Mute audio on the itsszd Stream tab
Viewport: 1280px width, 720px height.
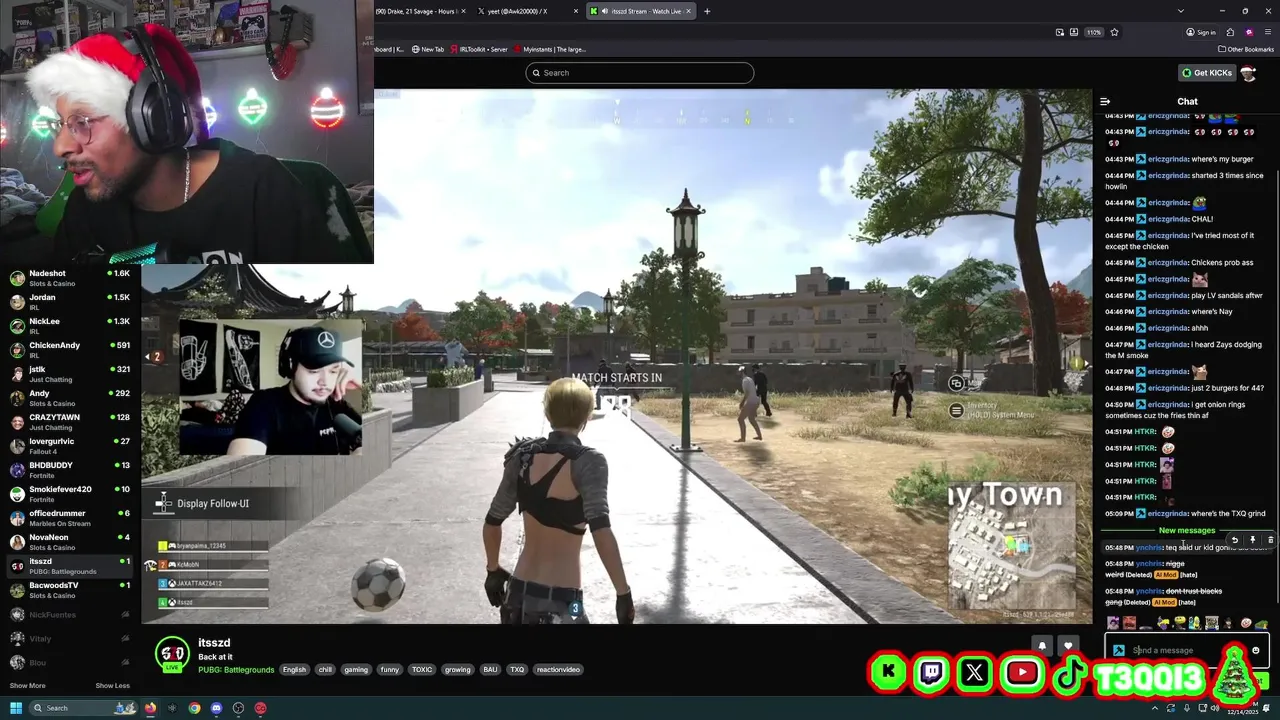(605, 11)
